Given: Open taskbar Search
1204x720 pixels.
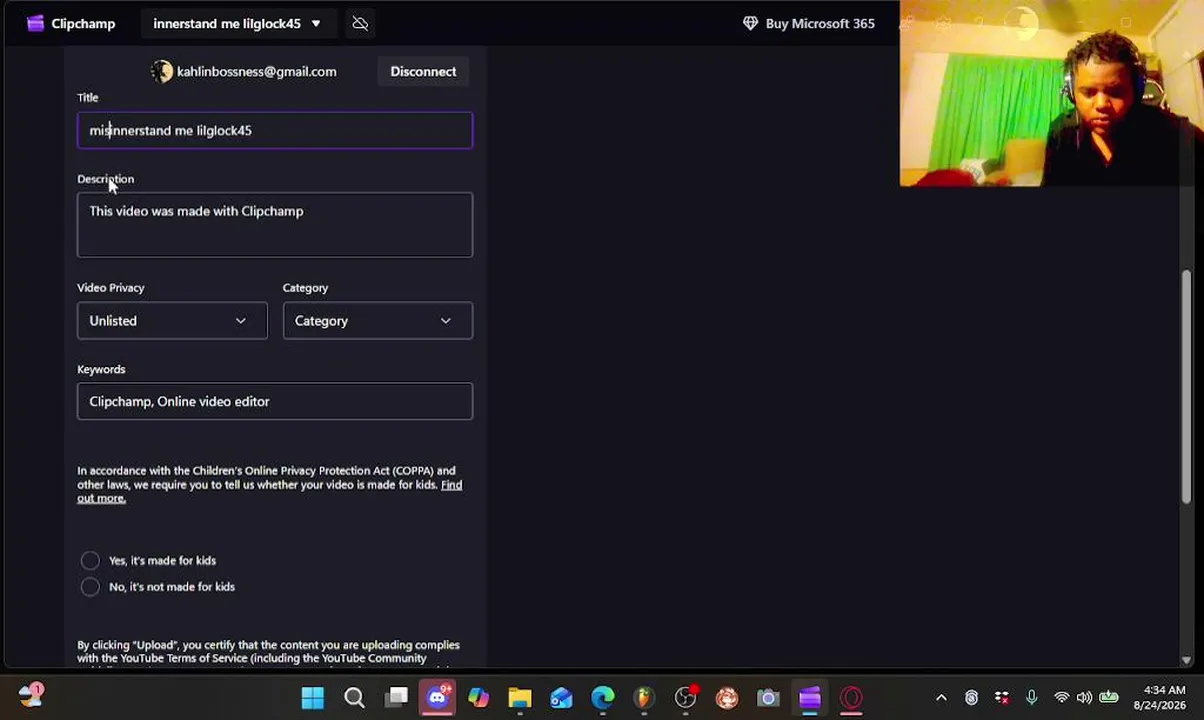Looking at the screenshot, I should [354, 697].
